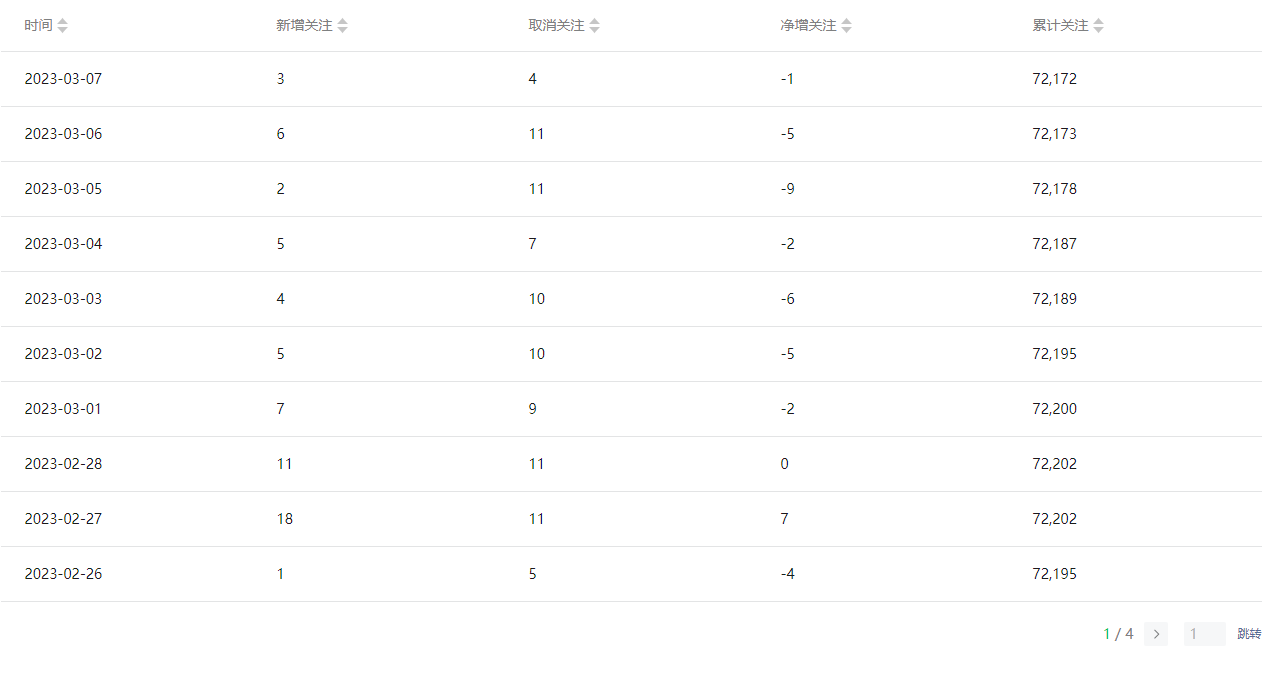Click the 累计关注 column header text

click(1060, 26)
